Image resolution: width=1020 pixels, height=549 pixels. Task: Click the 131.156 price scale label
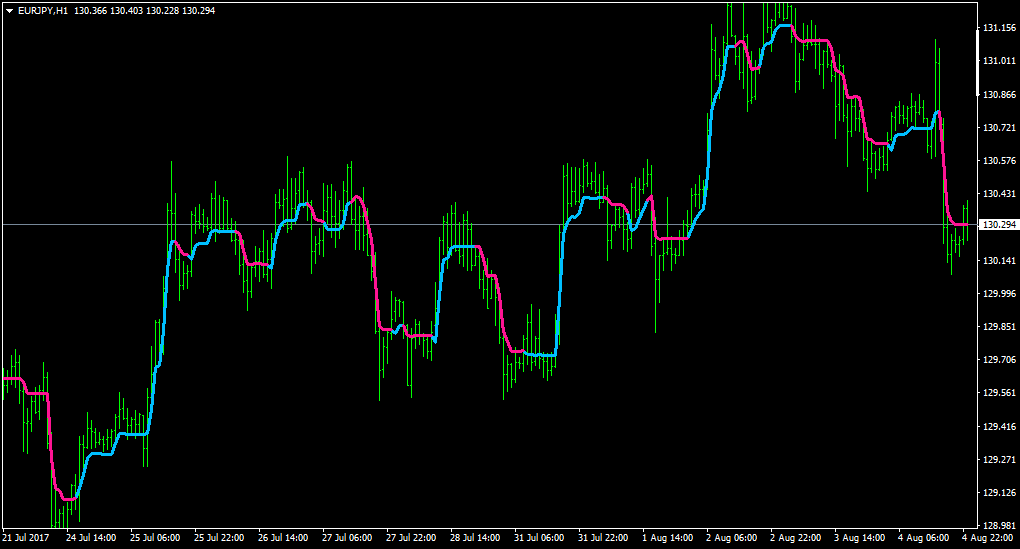[x=999, y=28]
